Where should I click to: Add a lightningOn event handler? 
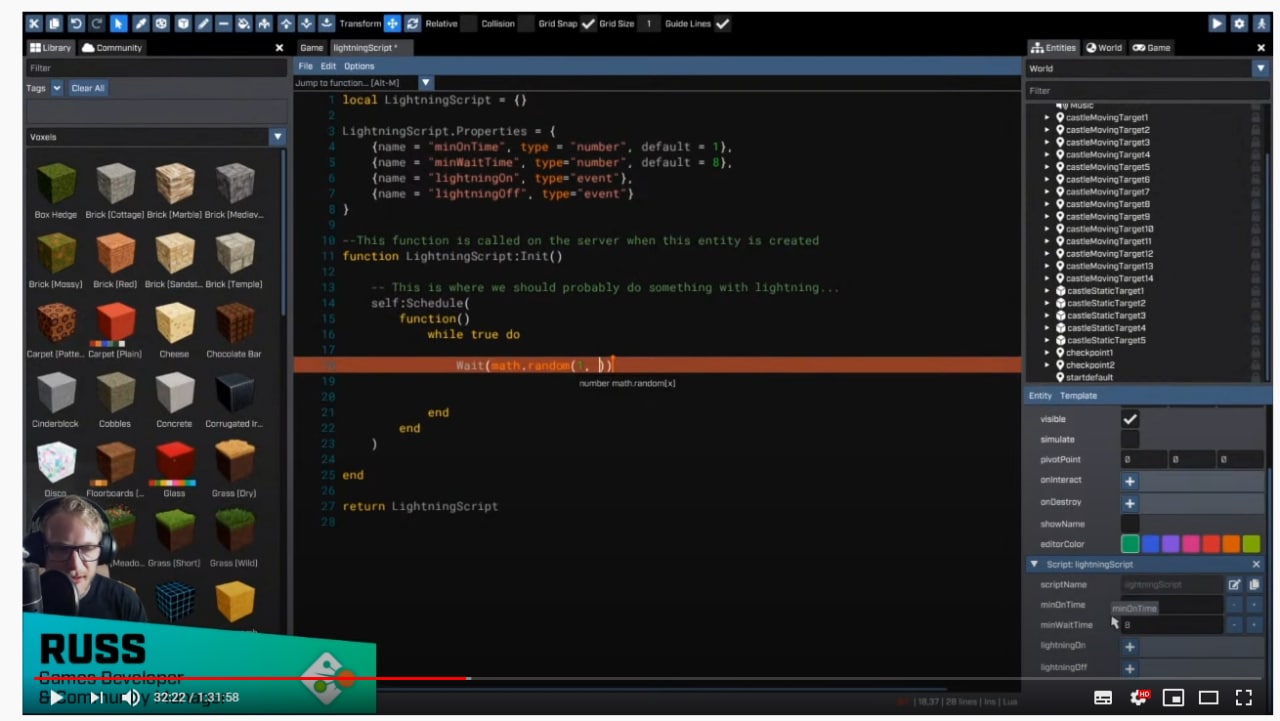coord(1130,646)
